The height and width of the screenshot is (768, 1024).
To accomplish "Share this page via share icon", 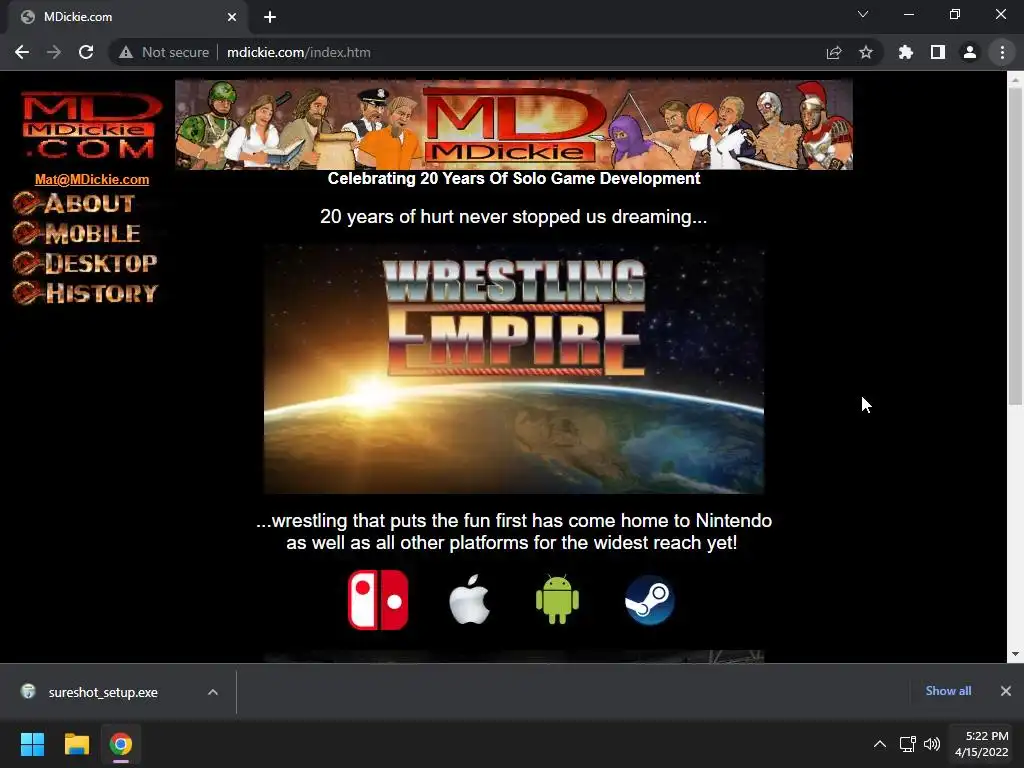I will pos(834,52).
